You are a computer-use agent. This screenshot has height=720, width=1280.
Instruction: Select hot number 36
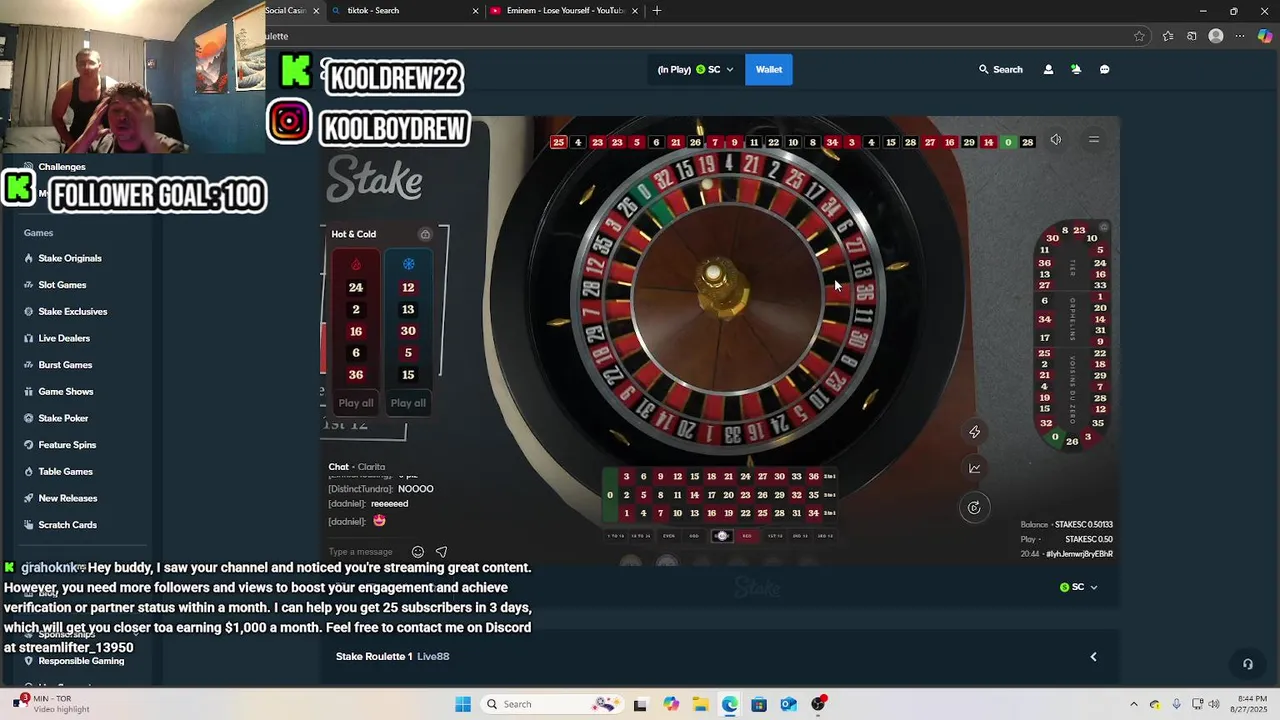pos(355,375)
